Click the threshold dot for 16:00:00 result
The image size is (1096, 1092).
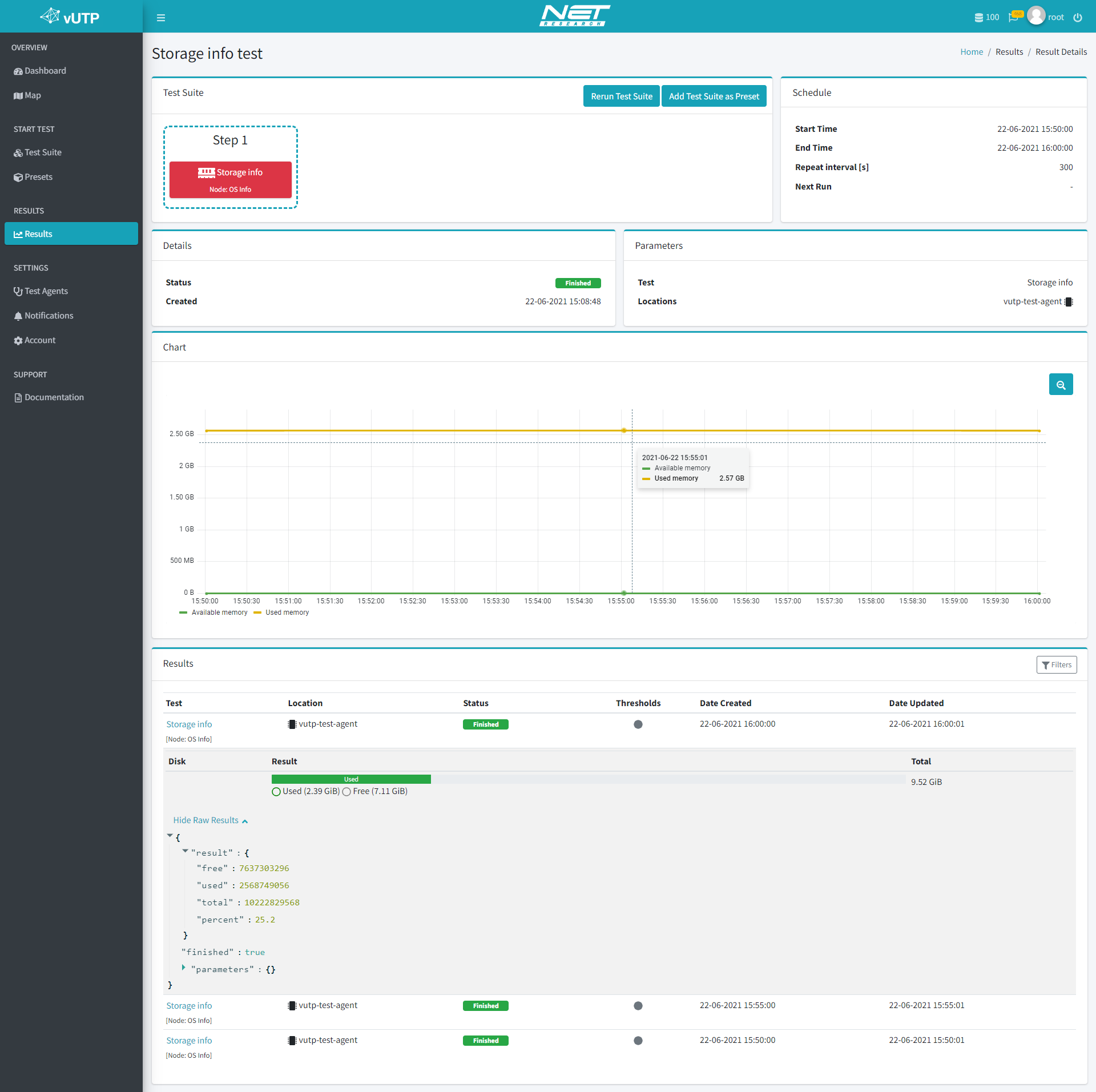coord(638,724)
